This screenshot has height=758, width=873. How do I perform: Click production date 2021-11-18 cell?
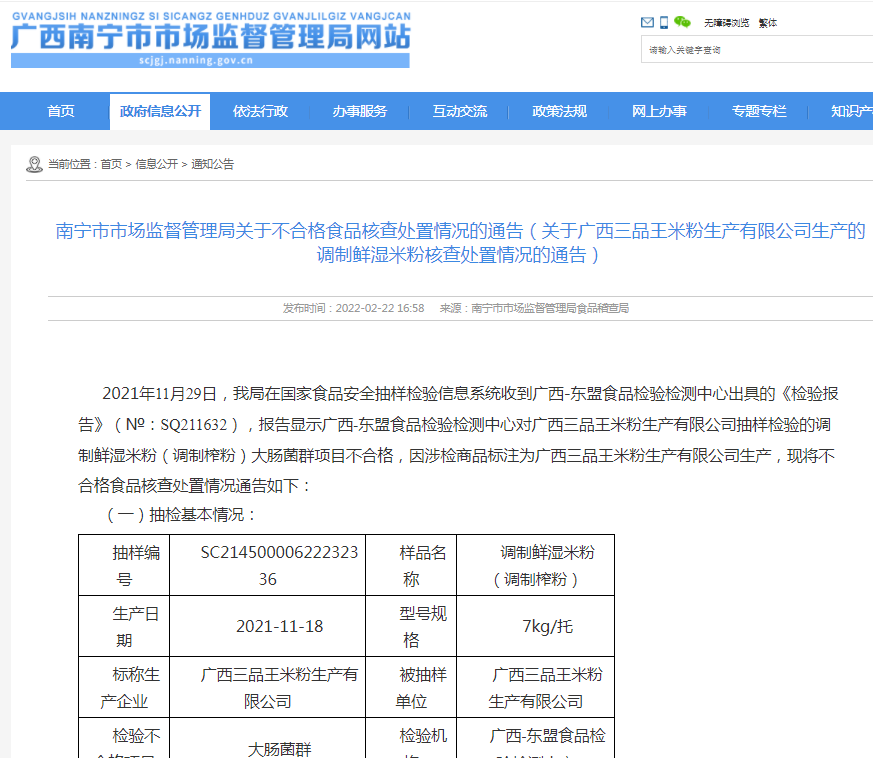click(268, 626)
